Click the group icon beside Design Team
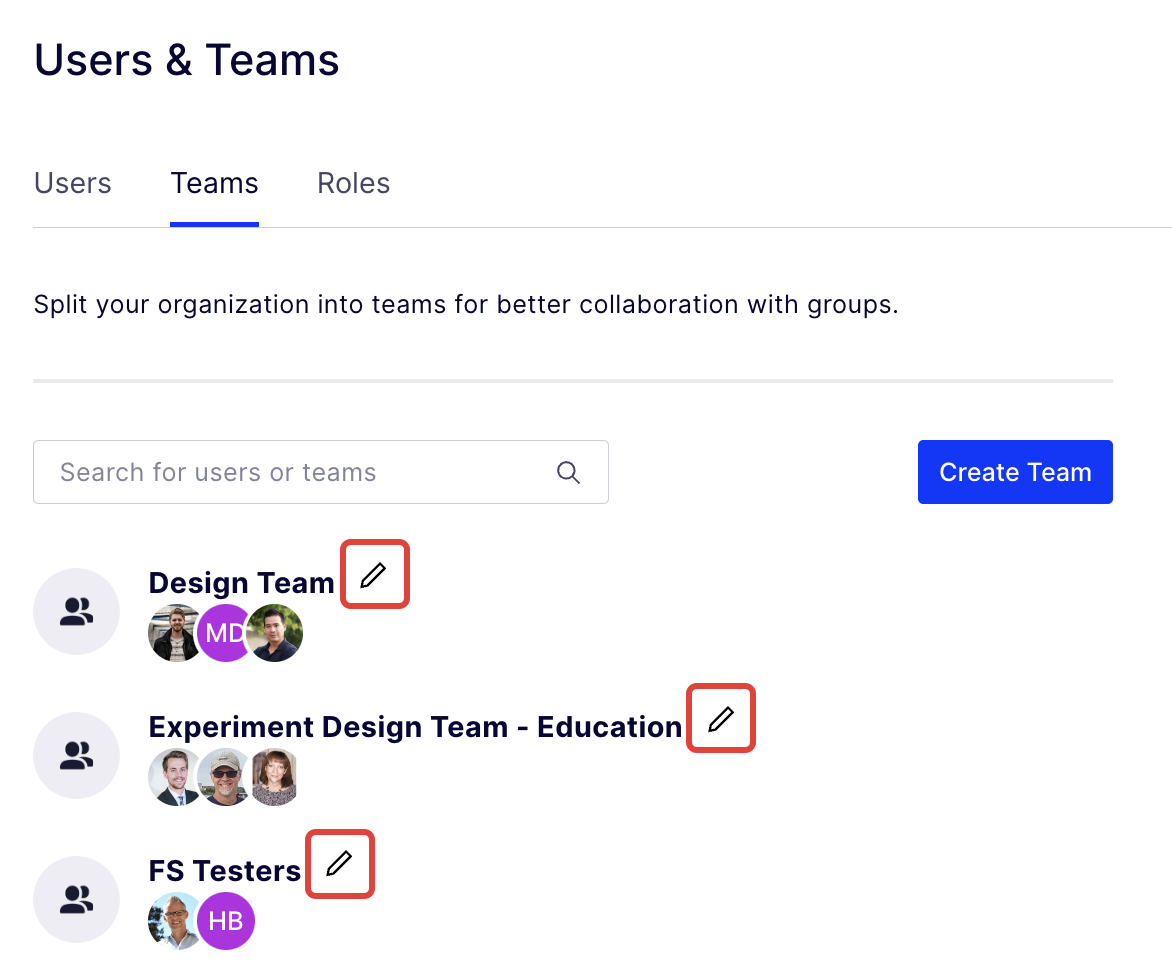This screenshot has height=976, width=1172. 76,611
